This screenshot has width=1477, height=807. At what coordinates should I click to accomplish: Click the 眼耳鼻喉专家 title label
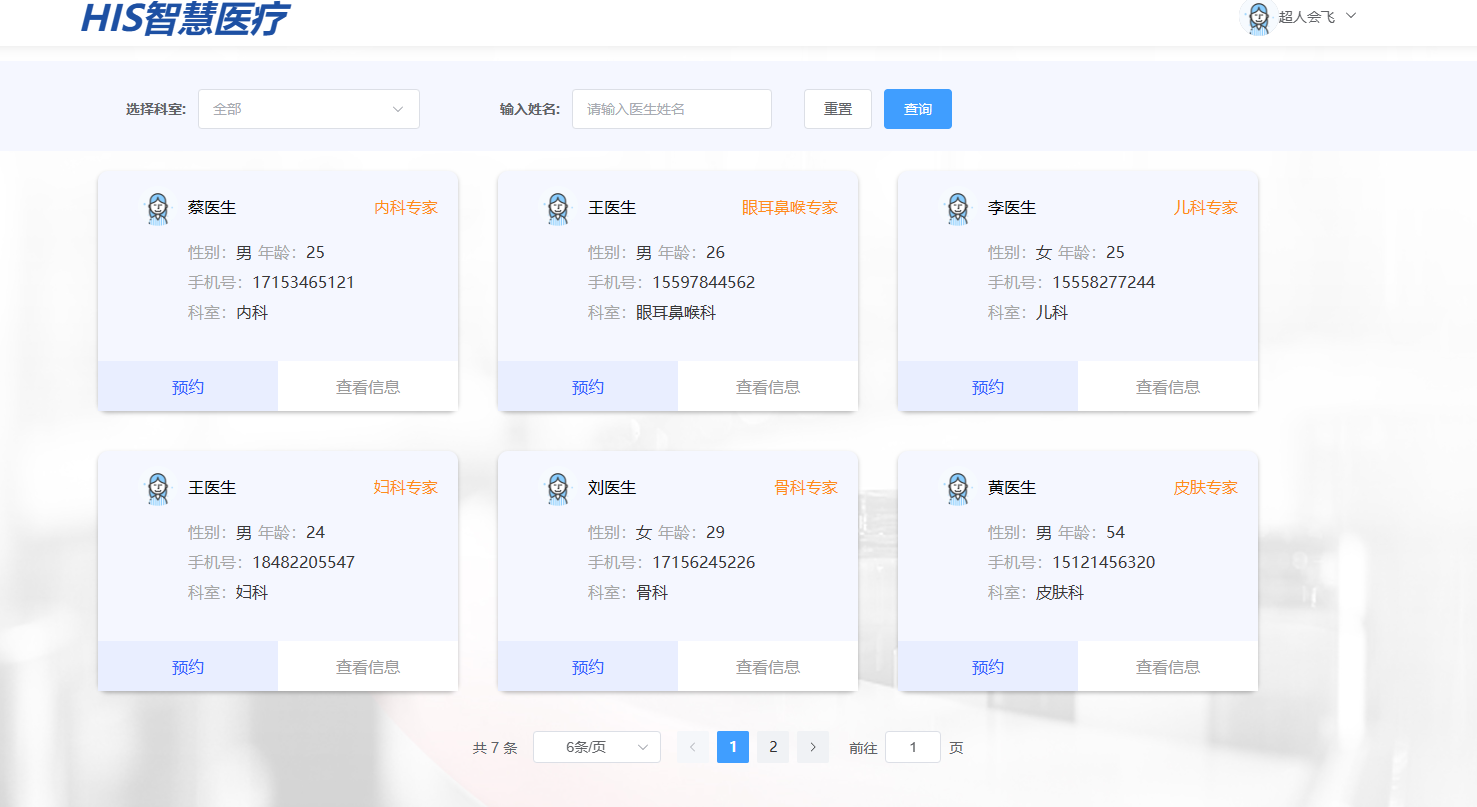(790, 208)
